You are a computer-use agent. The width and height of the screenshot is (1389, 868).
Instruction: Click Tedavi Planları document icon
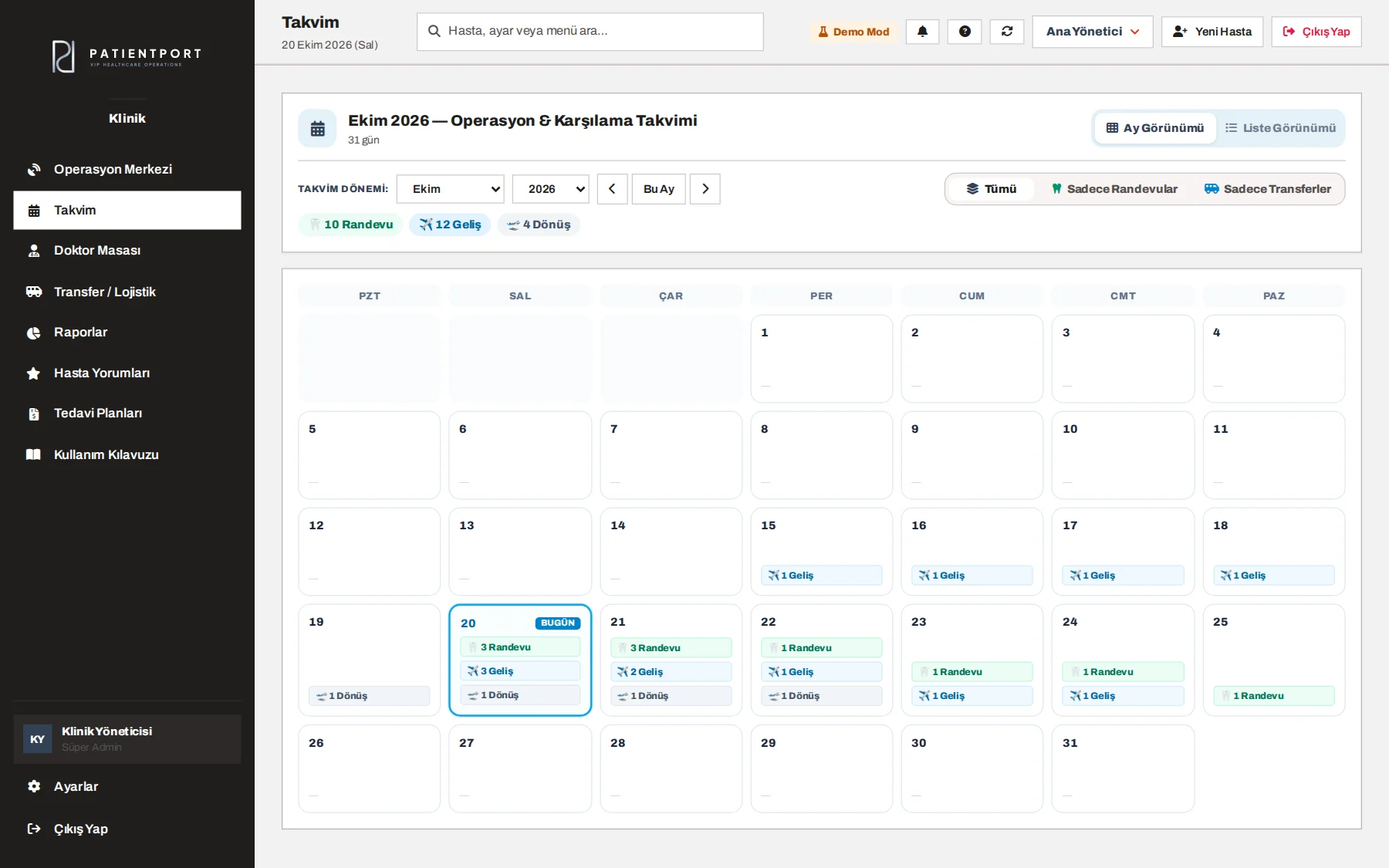34,414
